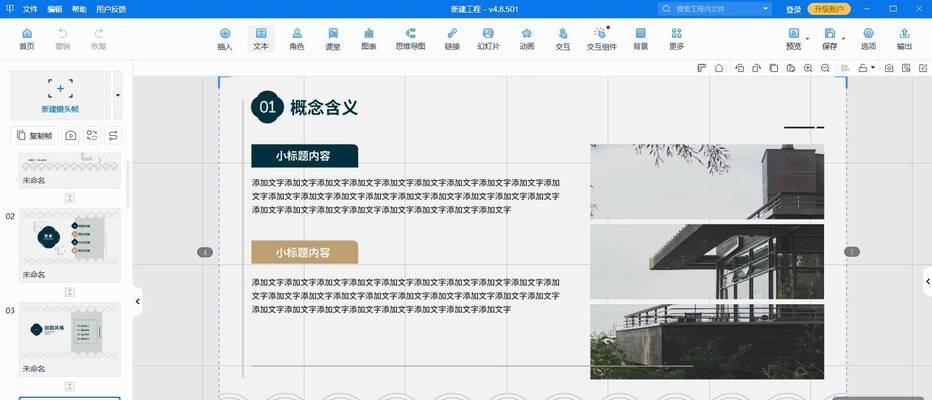This screenshot has height=400, width=932.
Task: Open the 用户反馈 menu
Action: click(x=111, y=10)
